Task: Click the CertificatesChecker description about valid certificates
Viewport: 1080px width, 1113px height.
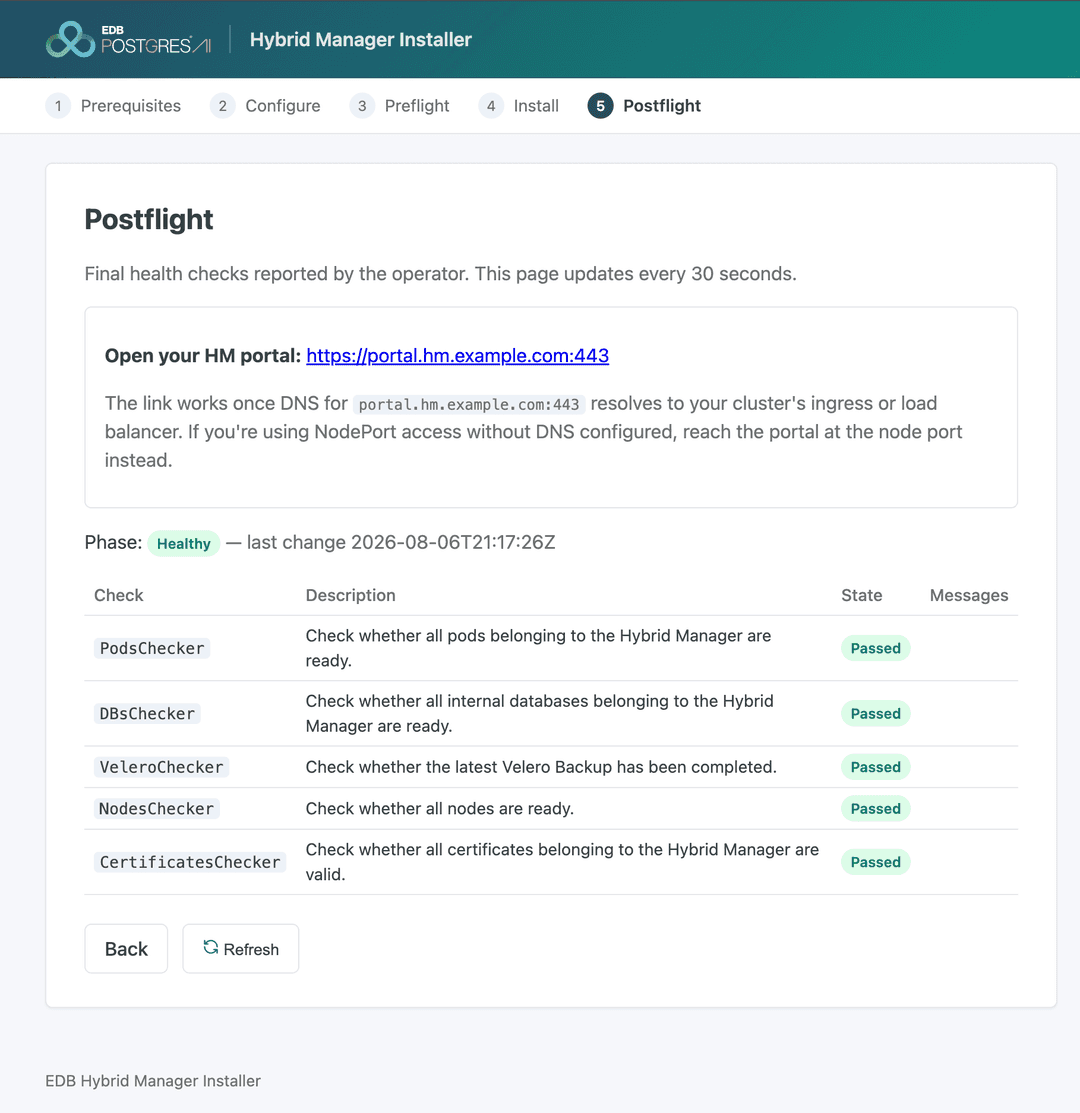Action: click(562, 862)
